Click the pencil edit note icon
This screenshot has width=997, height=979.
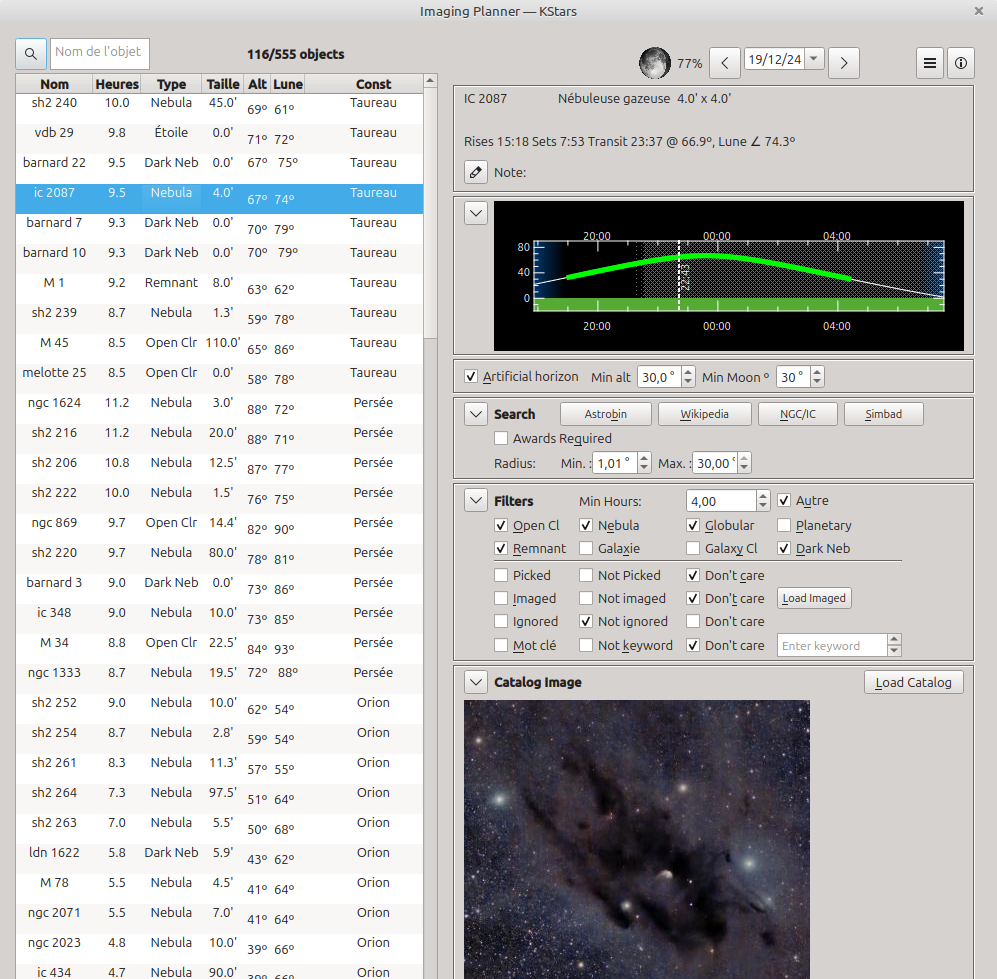[x=476, y=172]
